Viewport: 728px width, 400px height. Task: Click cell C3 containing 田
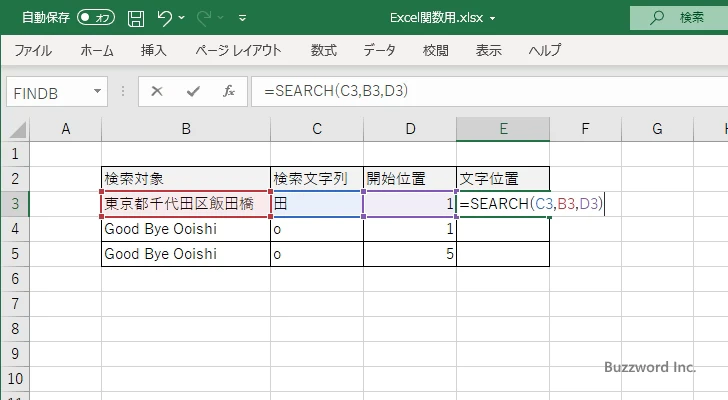(x=317, y=204)
